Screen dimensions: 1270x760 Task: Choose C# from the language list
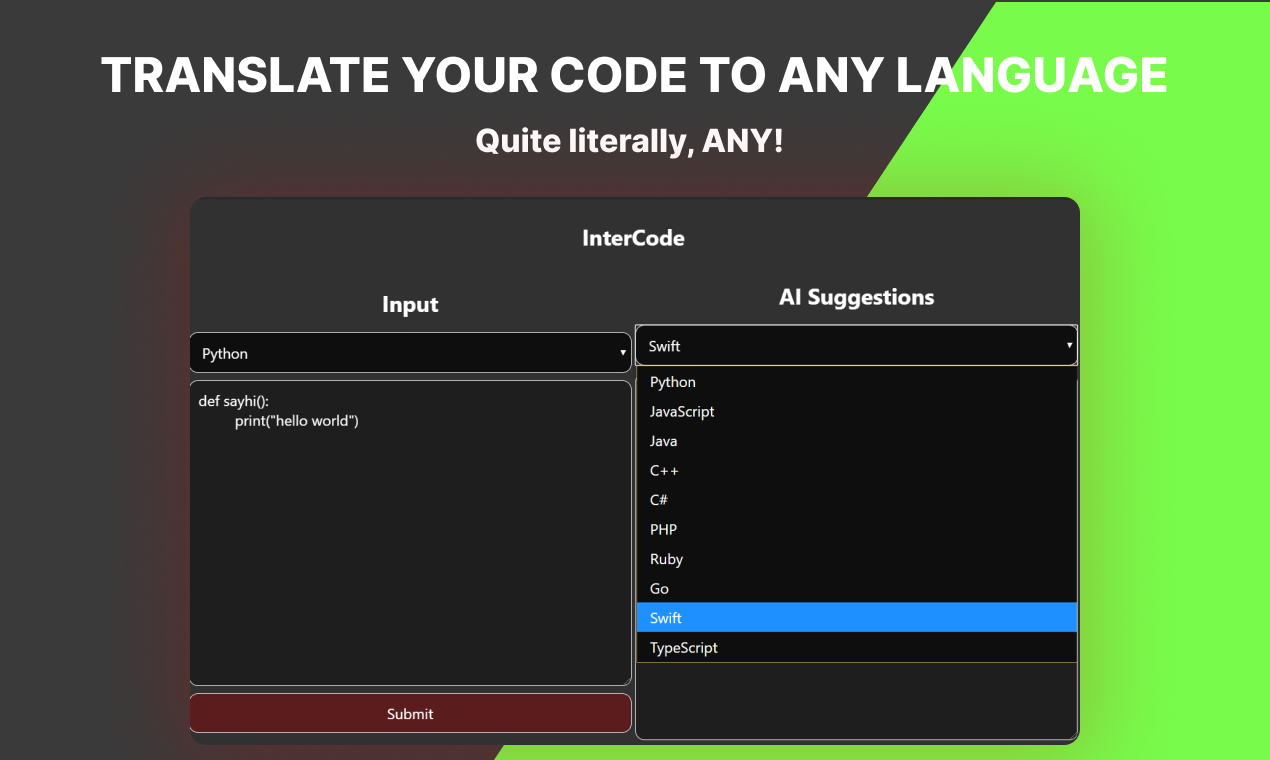click(x=856, y=500)
